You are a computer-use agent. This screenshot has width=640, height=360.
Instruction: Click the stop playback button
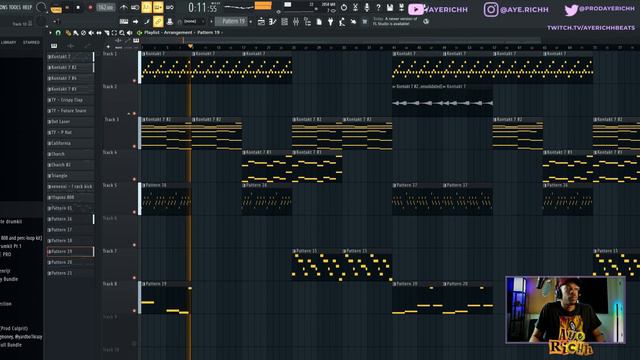[78, 7]
